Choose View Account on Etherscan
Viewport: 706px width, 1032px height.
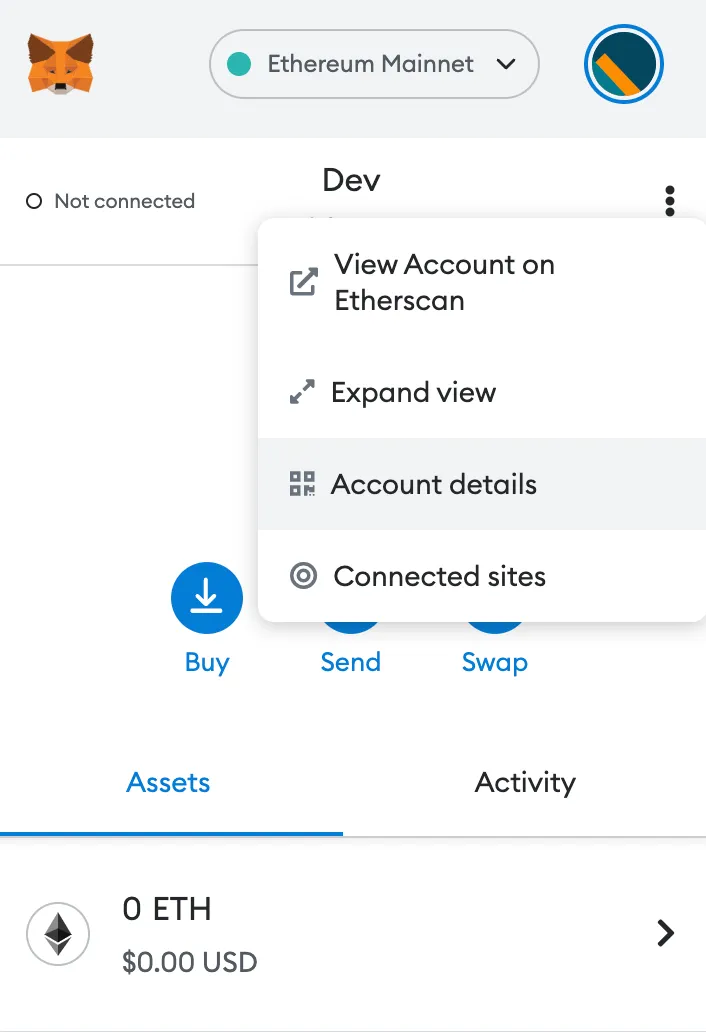444,282
